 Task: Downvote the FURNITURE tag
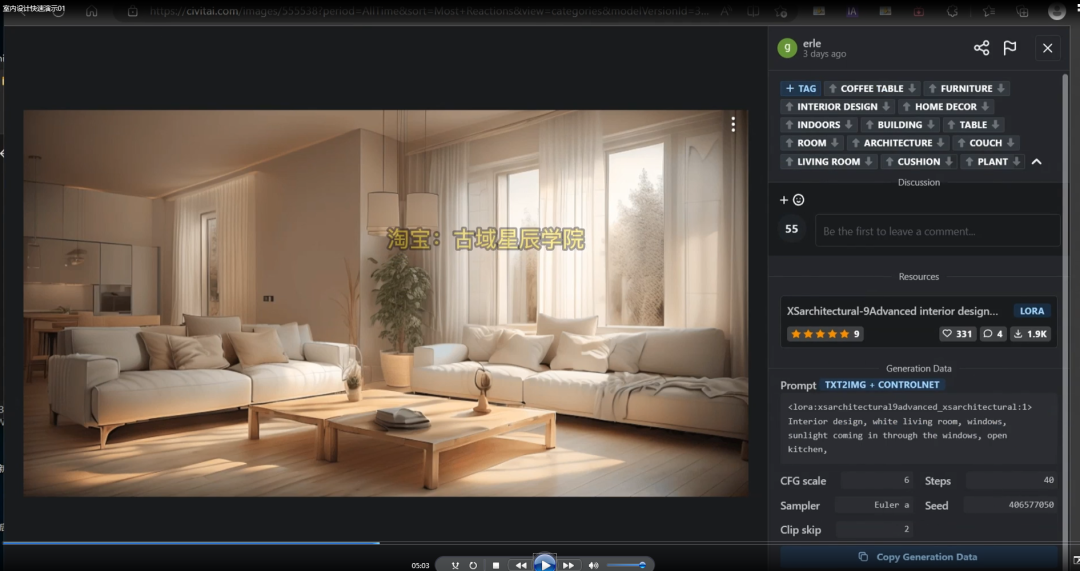[x=1001, y=89]
